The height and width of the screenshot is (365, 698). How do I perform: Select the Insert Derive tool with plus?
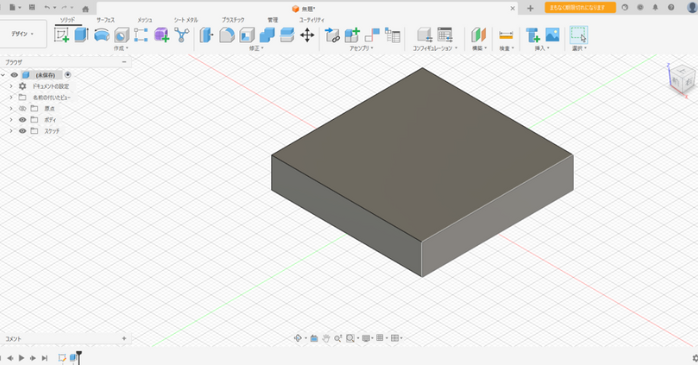[532, 35]
